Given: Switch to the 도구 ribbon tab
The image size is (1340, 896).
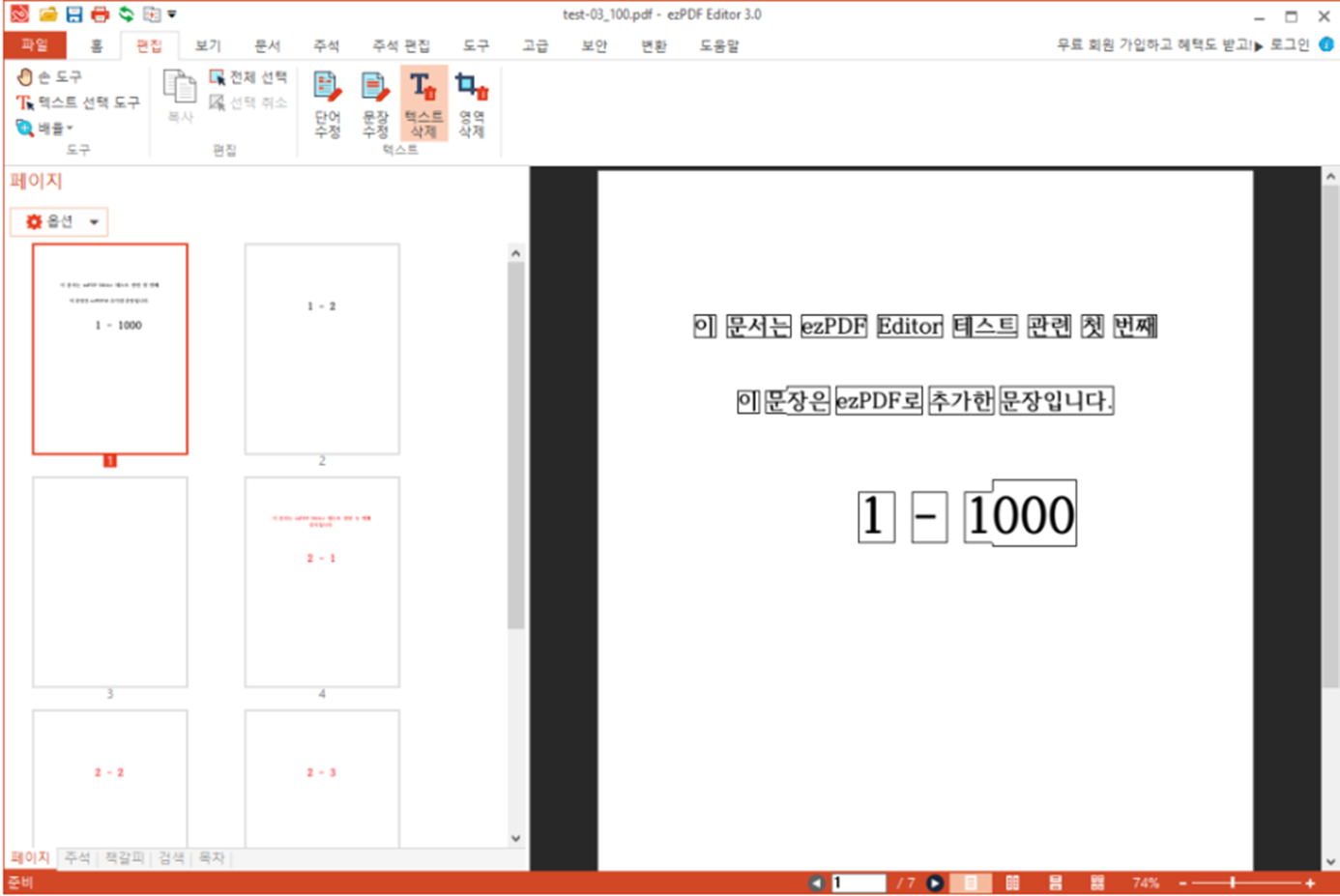Looking at the screenshot, I should point(476,45).
